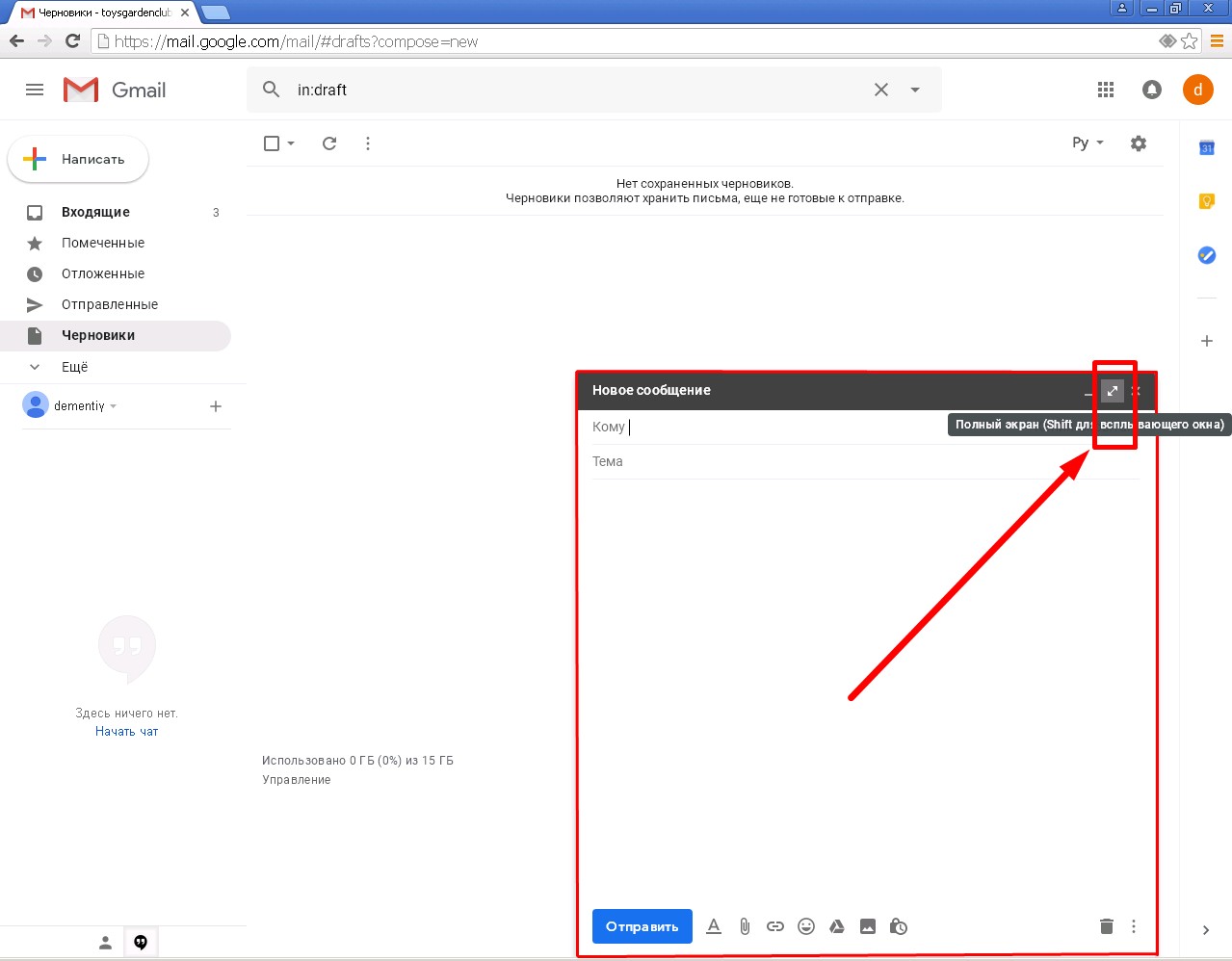
Task: Tick the select-all checkbox
Action: click(x=272, y=143)
